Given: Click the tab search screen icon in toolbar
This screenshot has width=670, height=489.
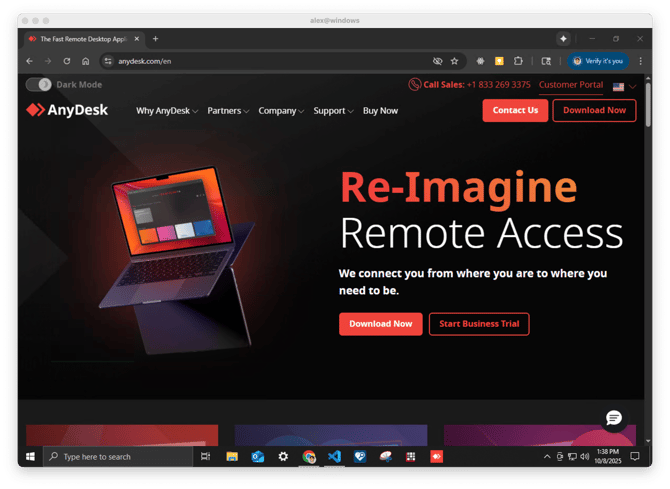Looking at the screenshot, I should point(546,61).
